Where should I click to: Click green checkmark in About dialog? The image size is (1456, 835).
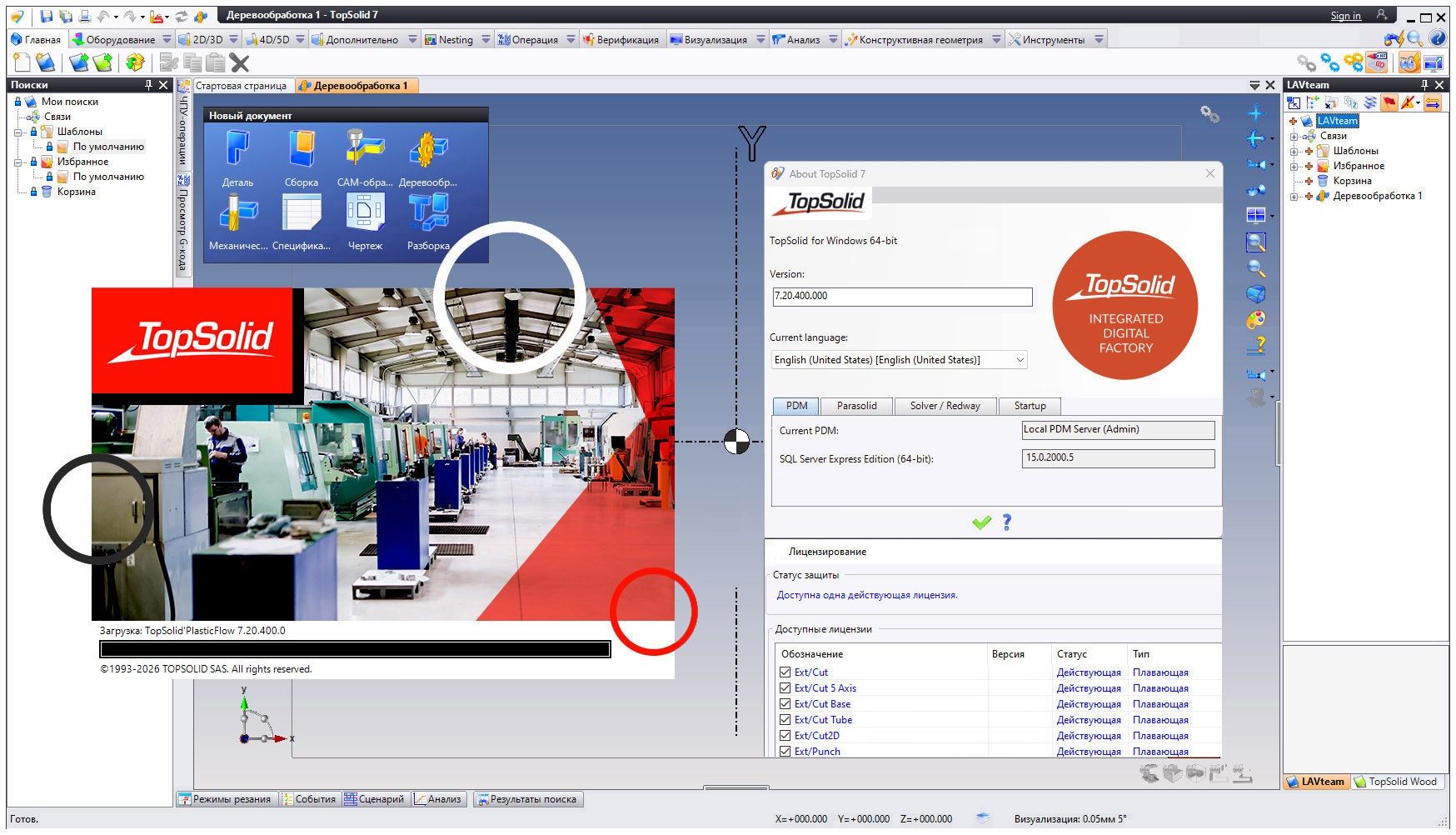point(981,522)
